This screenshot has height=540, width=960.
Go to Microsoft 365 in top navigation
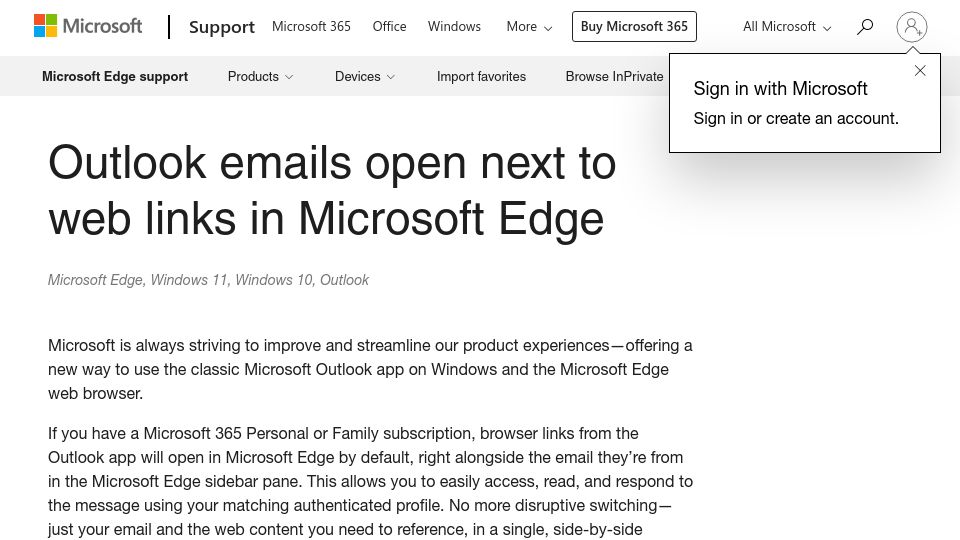pos(311,26)
